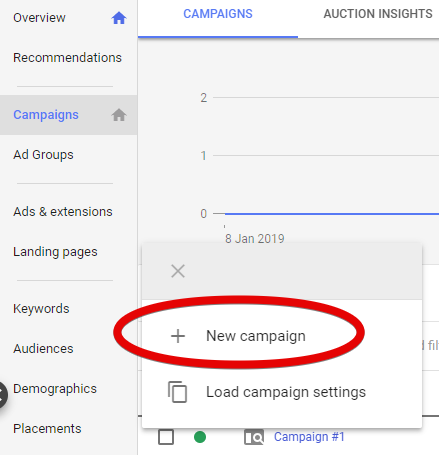The image size is (439, 455).
Task: Go to Recommendations in the sidebar
Action: tap(68, 58)
